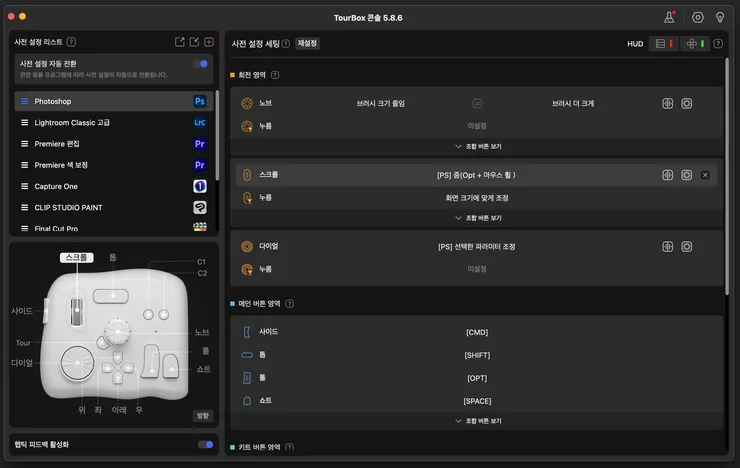Click the second action icon in 스크롤 row

click(687, 175)
